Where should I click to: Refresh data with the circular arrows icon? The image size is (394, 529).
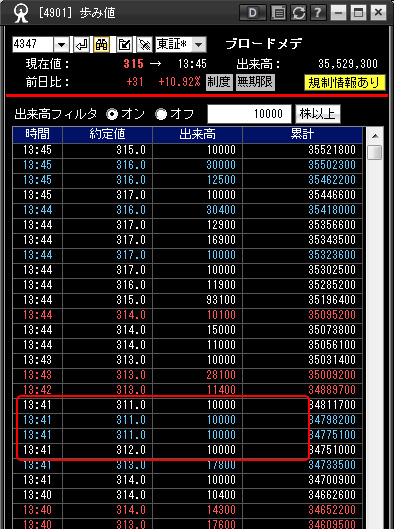click(298, 13)
